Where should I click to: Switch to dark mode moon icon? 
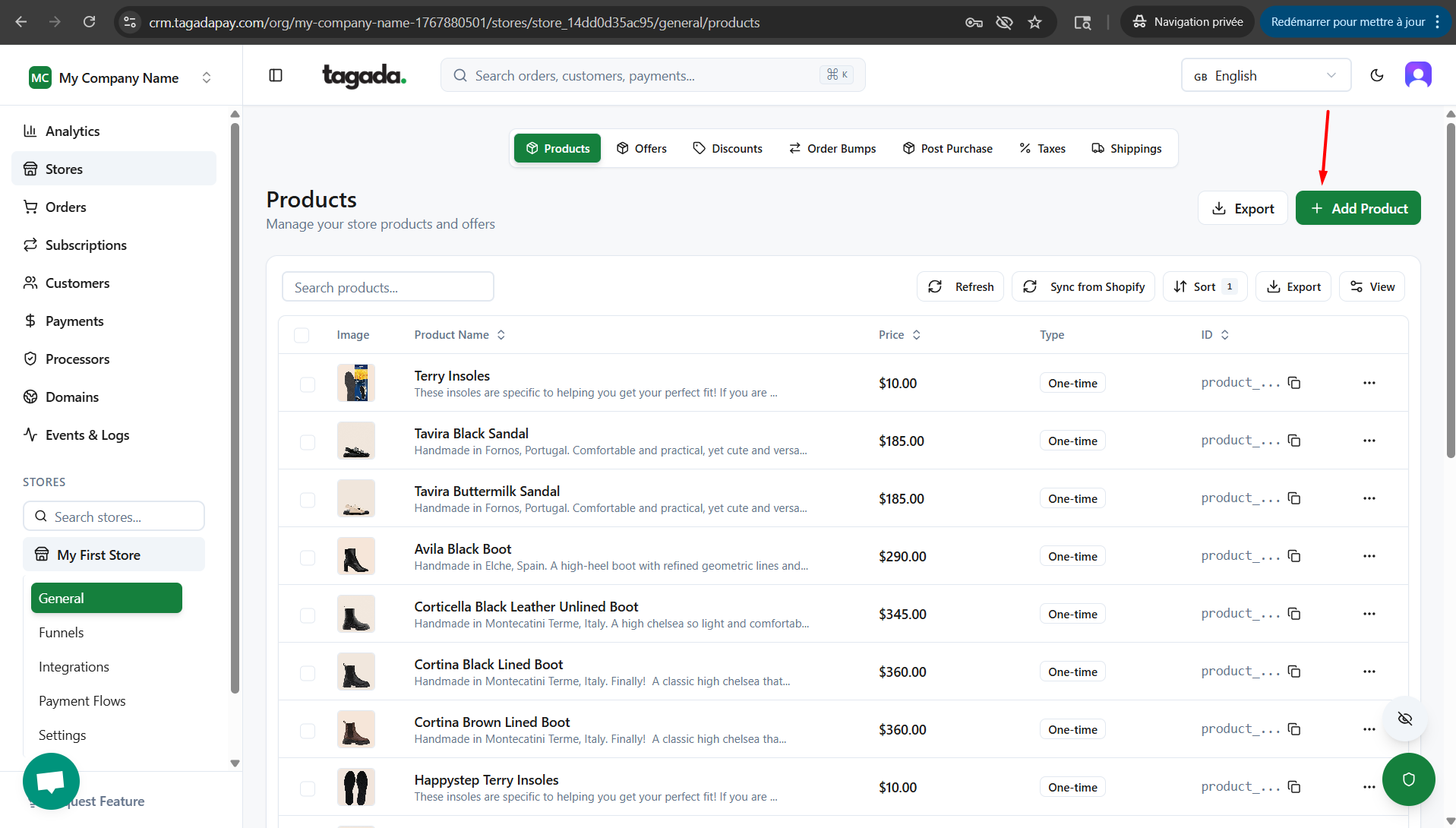(1376, 75)
